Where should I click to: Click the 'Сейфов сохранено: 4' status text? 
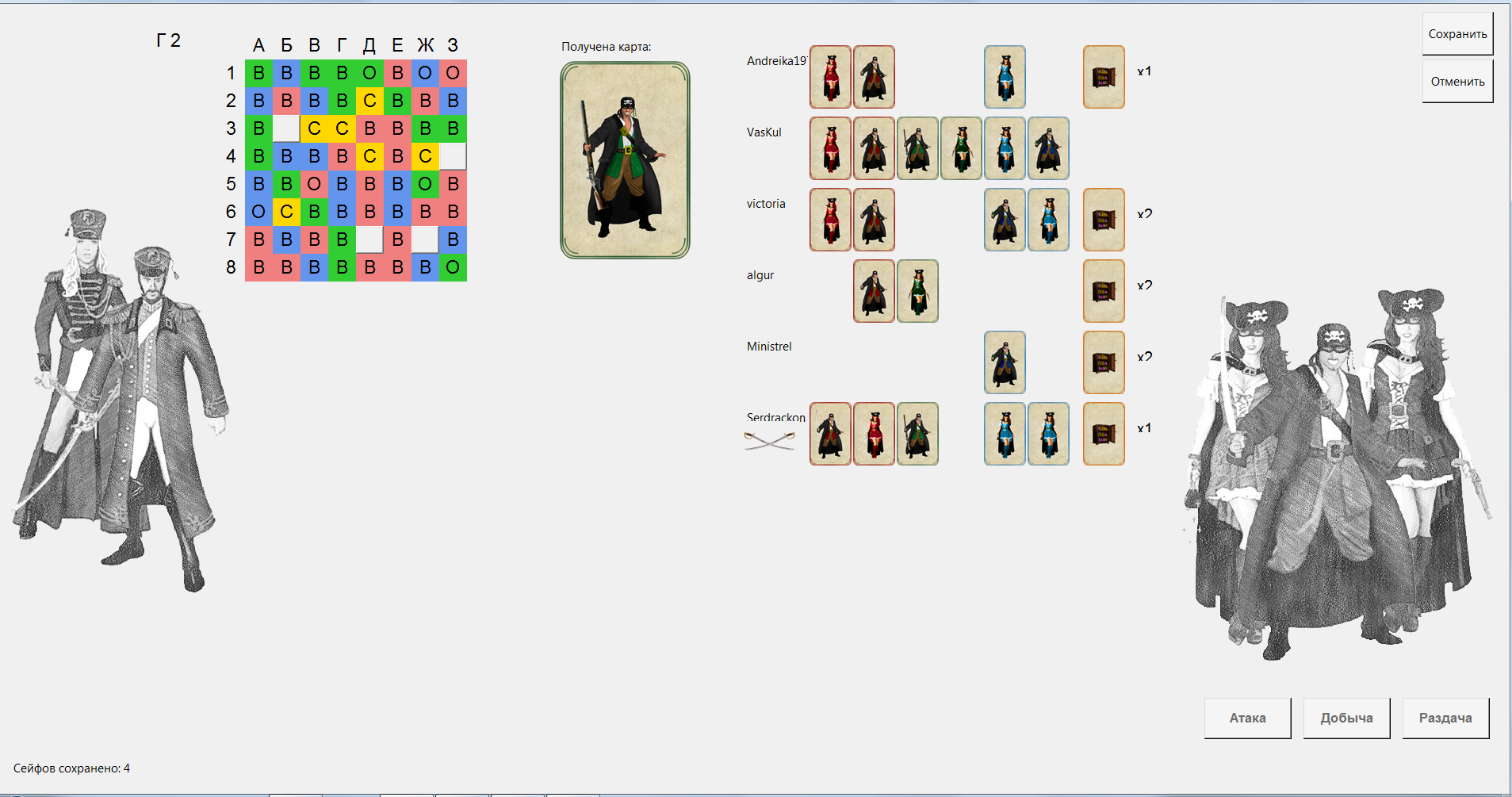tap(71, 768)
